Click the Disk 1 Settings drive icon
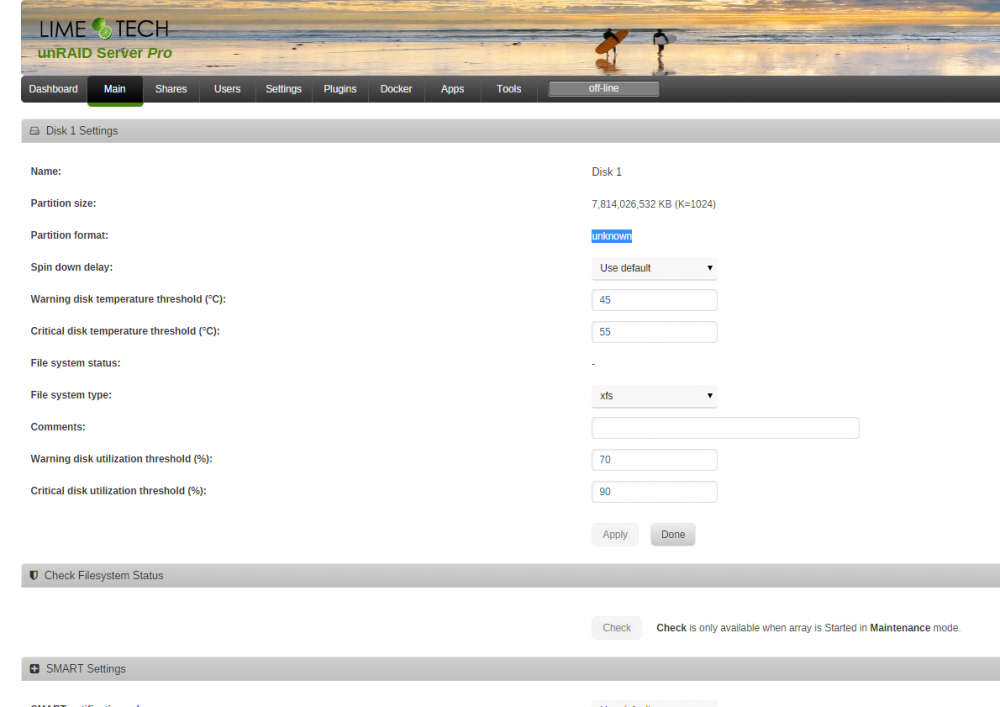The height and width of the screenshot is (707, 1000). click(x=34, y=131)
